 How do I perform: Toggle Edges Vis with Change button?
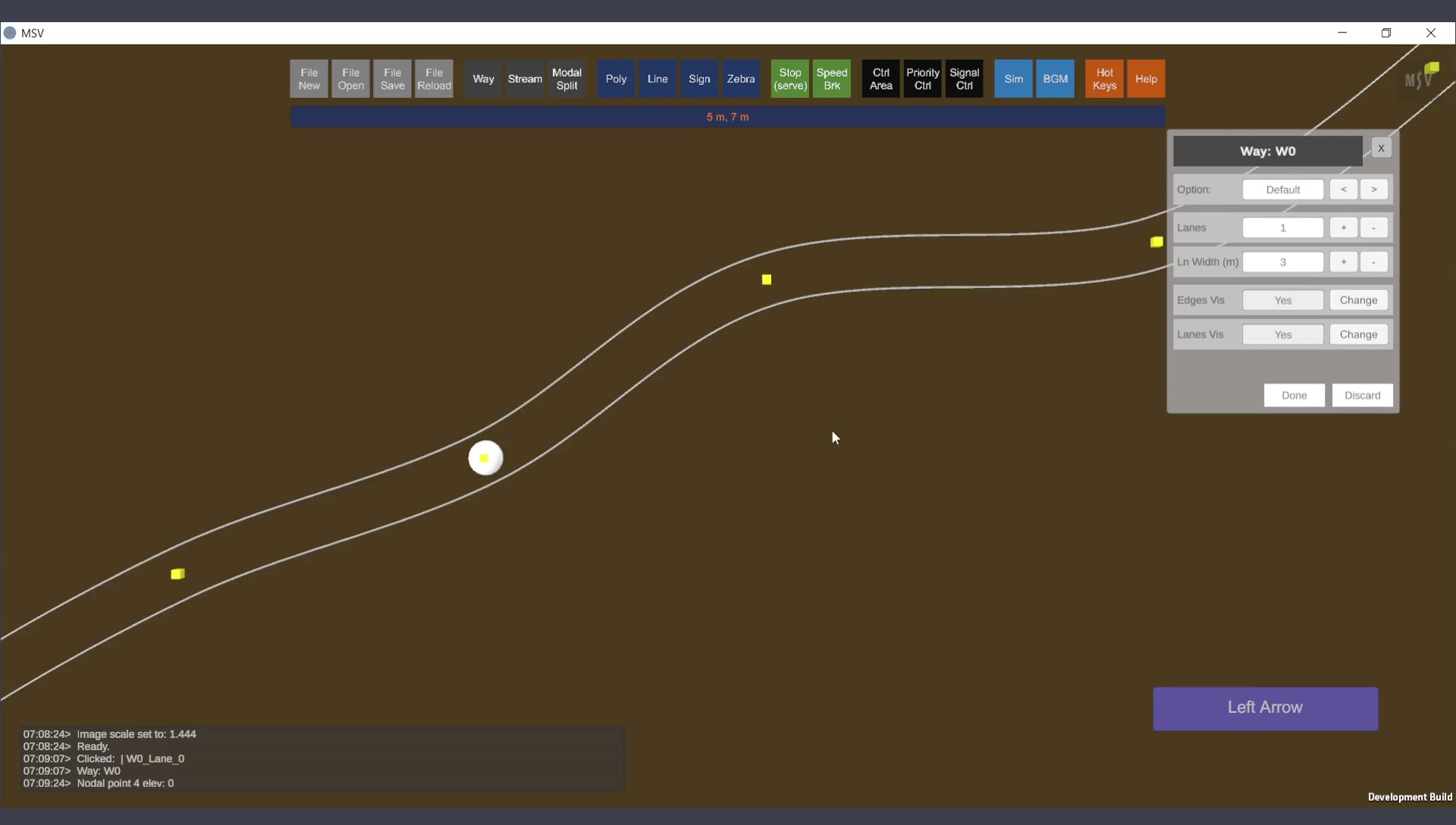point(1357,300)
